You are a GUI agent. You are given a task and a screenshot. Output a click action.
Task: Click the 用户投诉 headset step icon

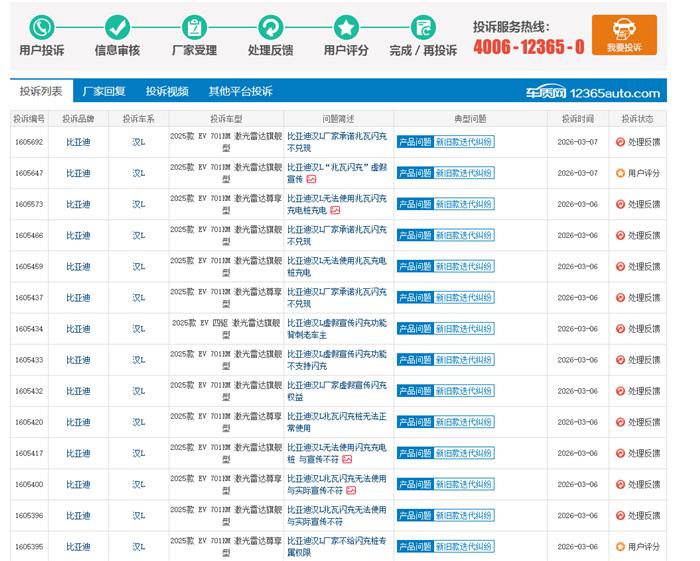click(41, 27)
